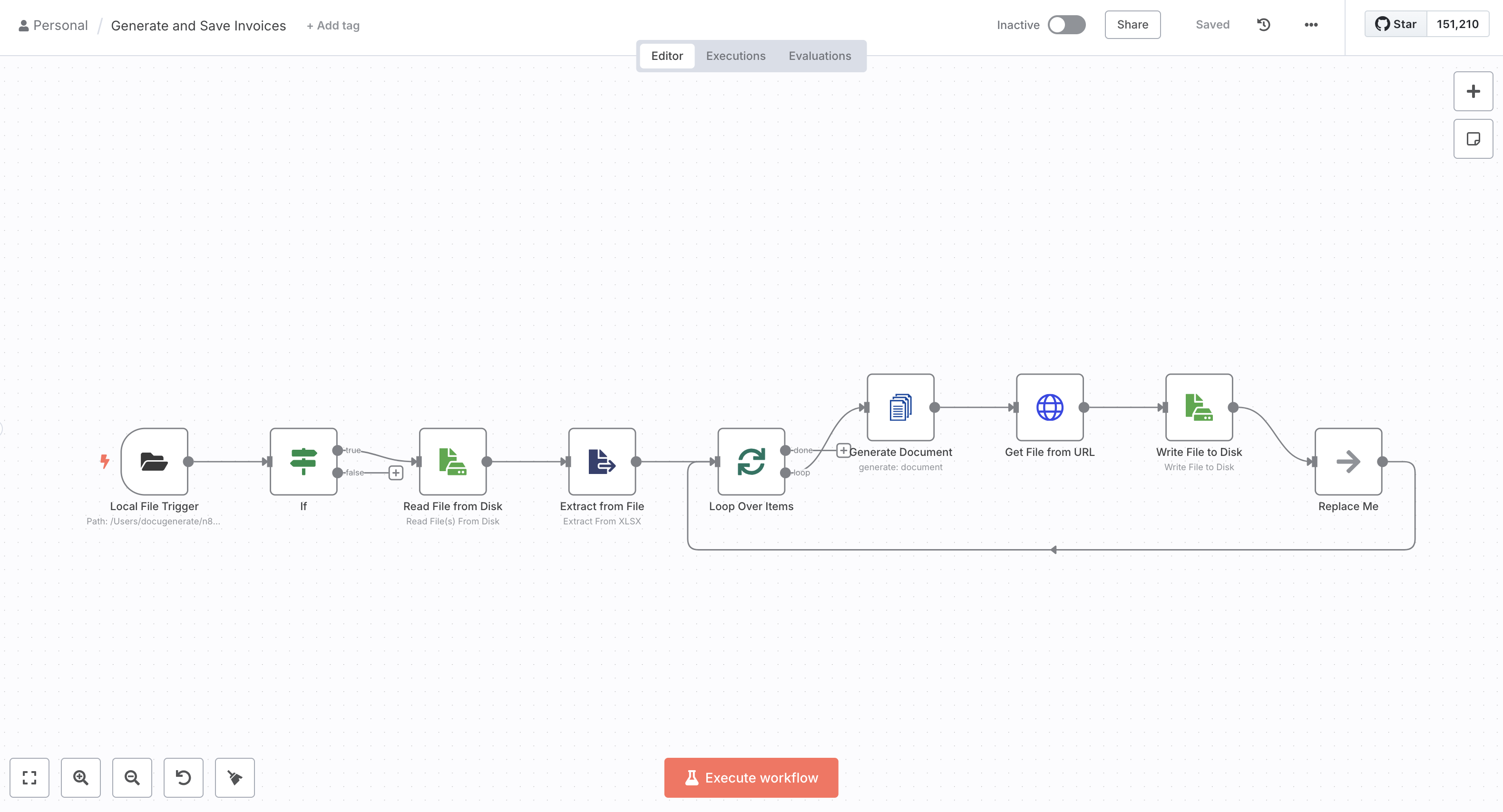Click the Local File Trigger node icon
Screen dimensions: 1503x812
click(154, 462)
